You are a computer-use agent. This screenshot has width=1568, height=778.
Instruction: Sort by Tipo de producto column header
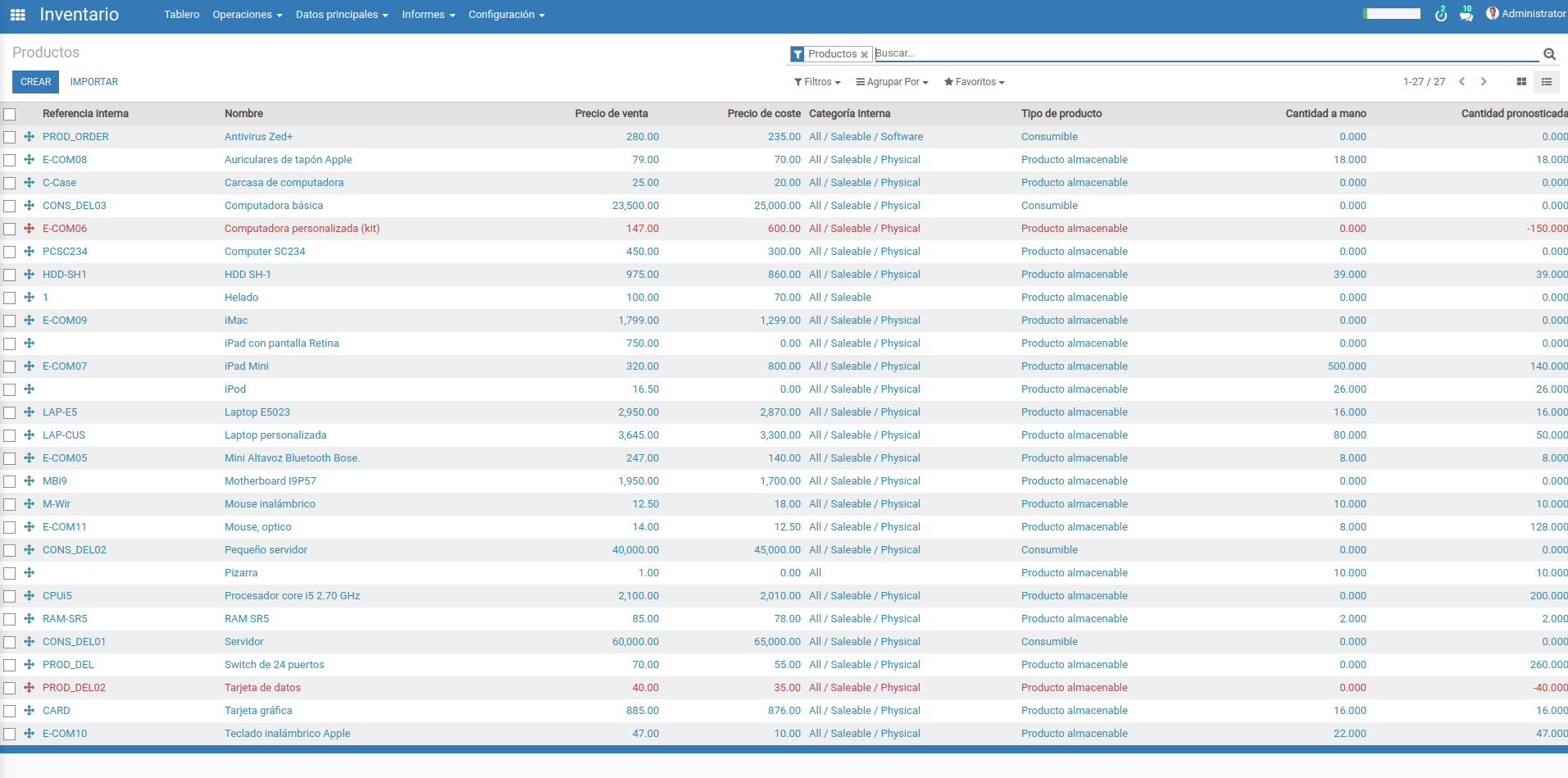(1061, 114)
